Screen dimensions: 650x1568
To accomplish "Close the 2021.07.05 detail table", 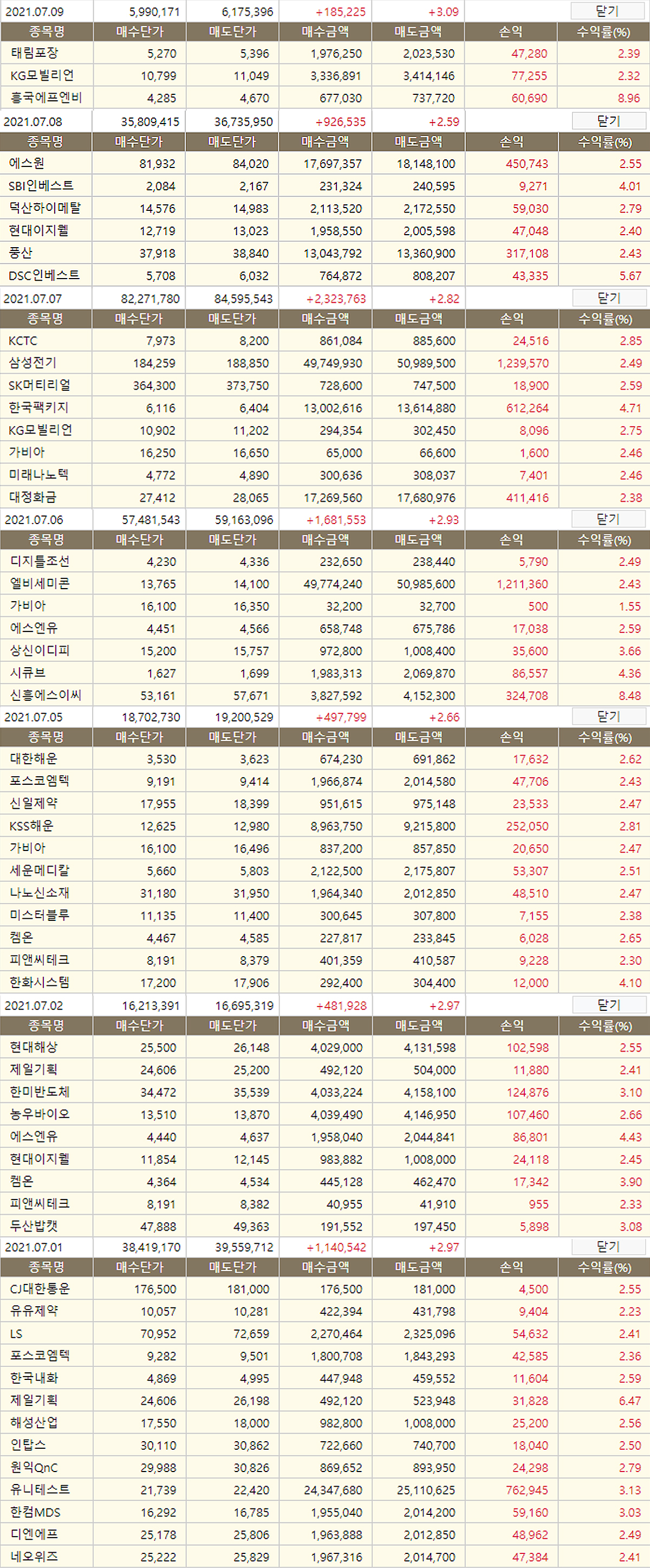I will (609, 717).
